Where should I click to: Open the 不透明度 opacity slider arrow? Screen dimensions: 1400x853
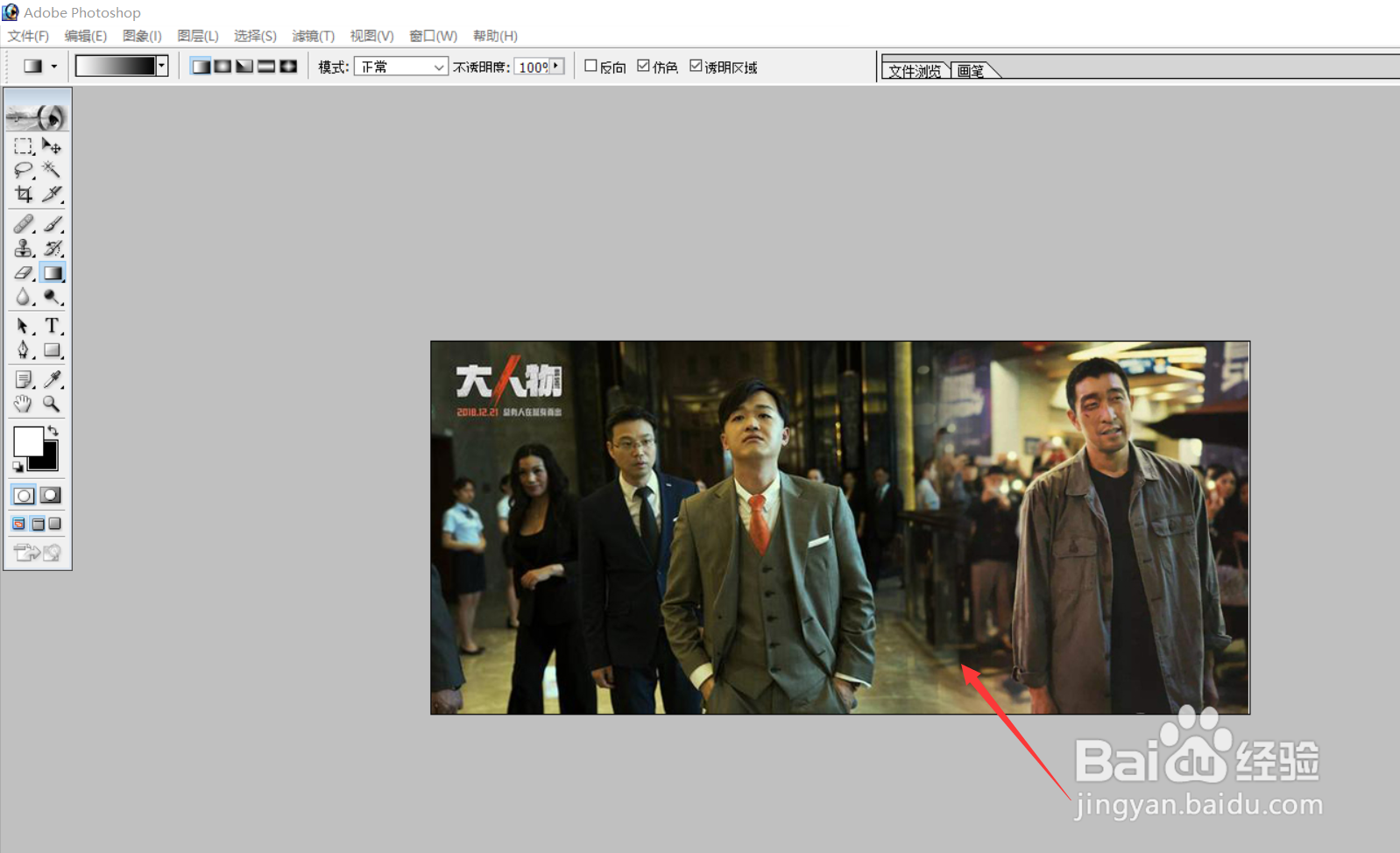(x=556, y=66)
